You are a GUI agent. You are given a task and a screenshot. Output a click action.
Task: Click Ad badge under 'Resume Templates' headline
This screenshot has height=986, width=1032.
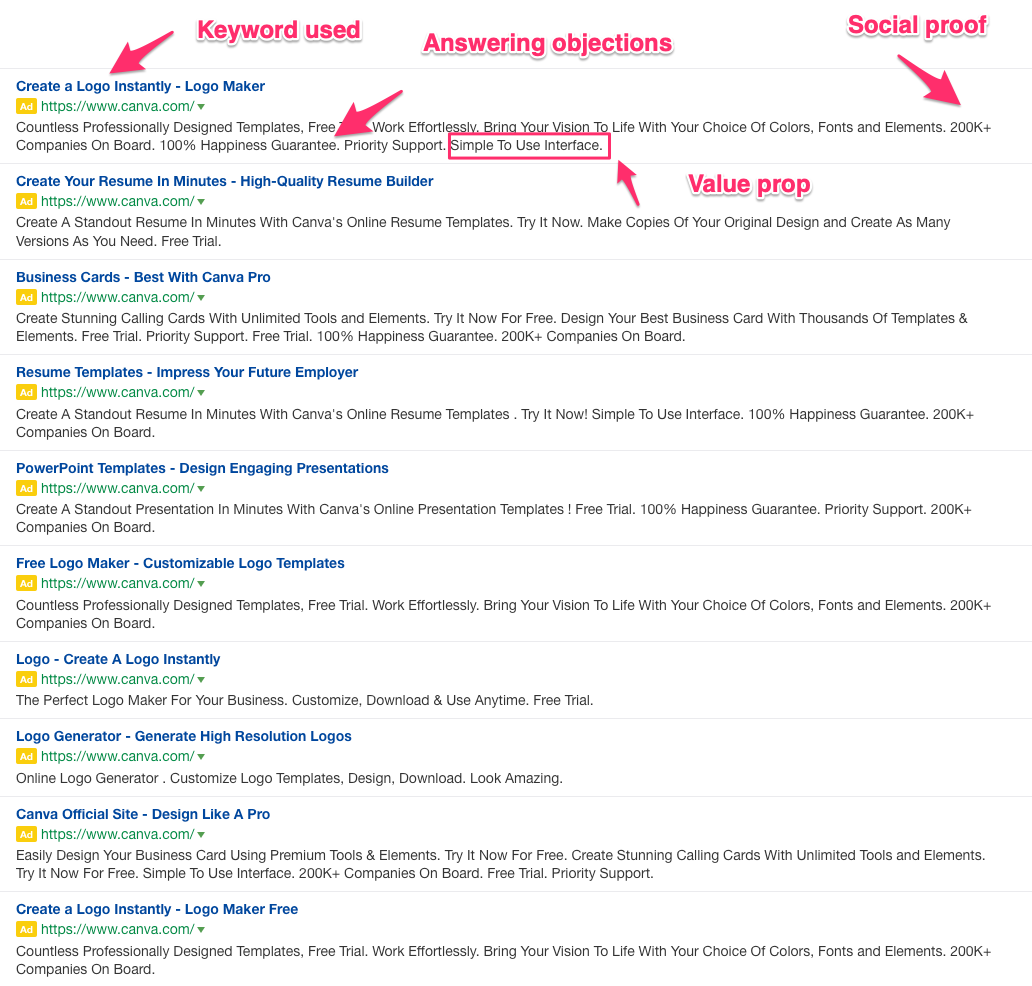pos(26,392)
